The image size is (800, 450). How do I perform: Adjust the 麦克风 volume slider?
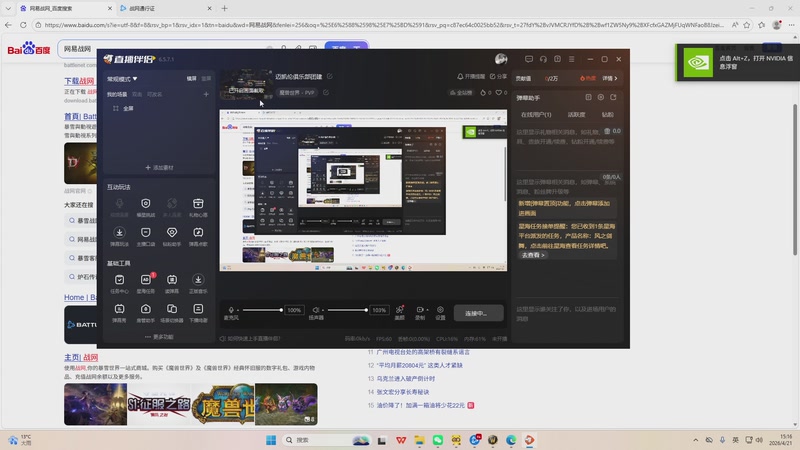(262, 310)
